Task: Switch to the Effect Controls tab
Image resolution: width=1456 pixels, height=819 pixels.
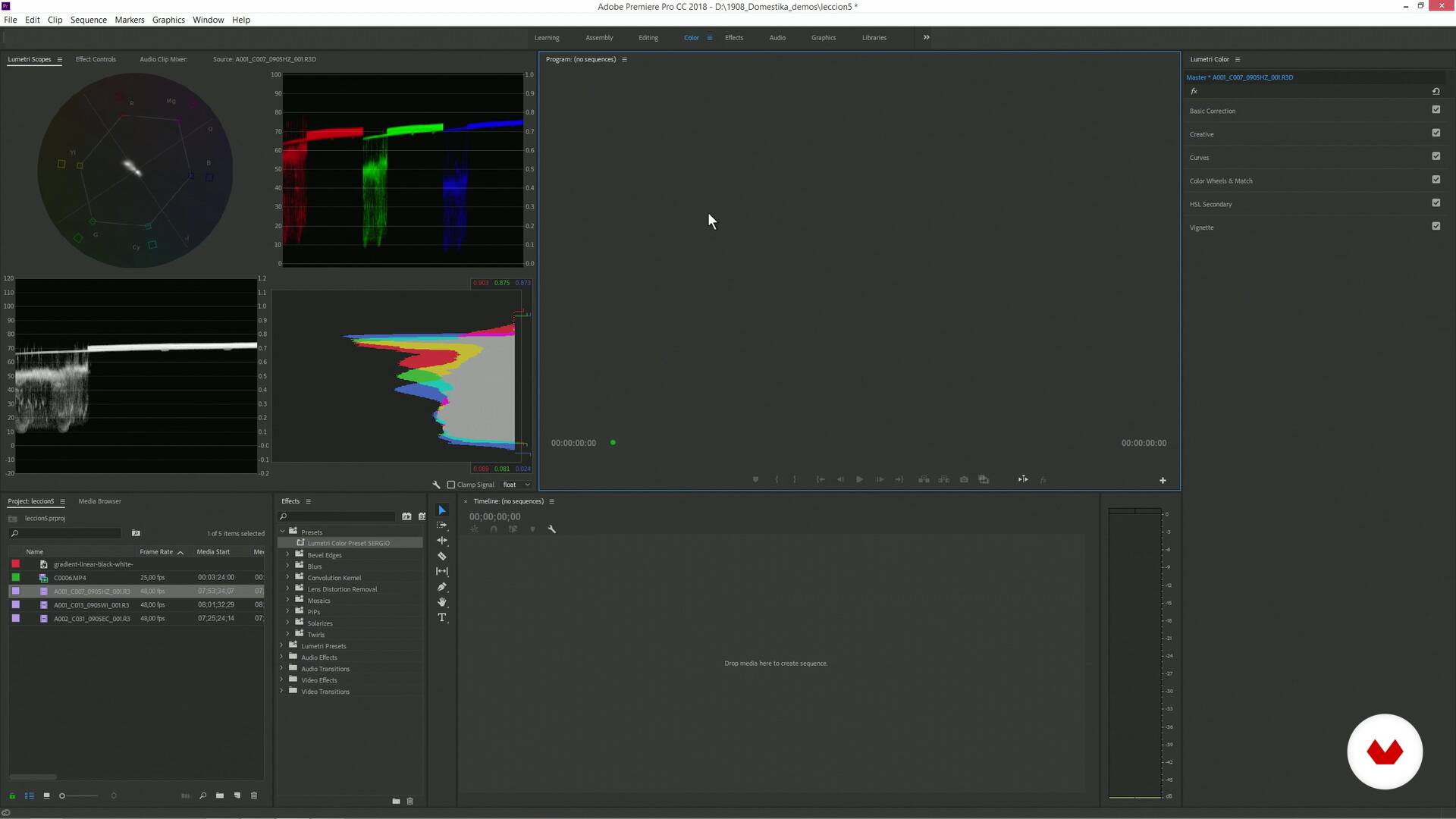Action: [96, 59]
